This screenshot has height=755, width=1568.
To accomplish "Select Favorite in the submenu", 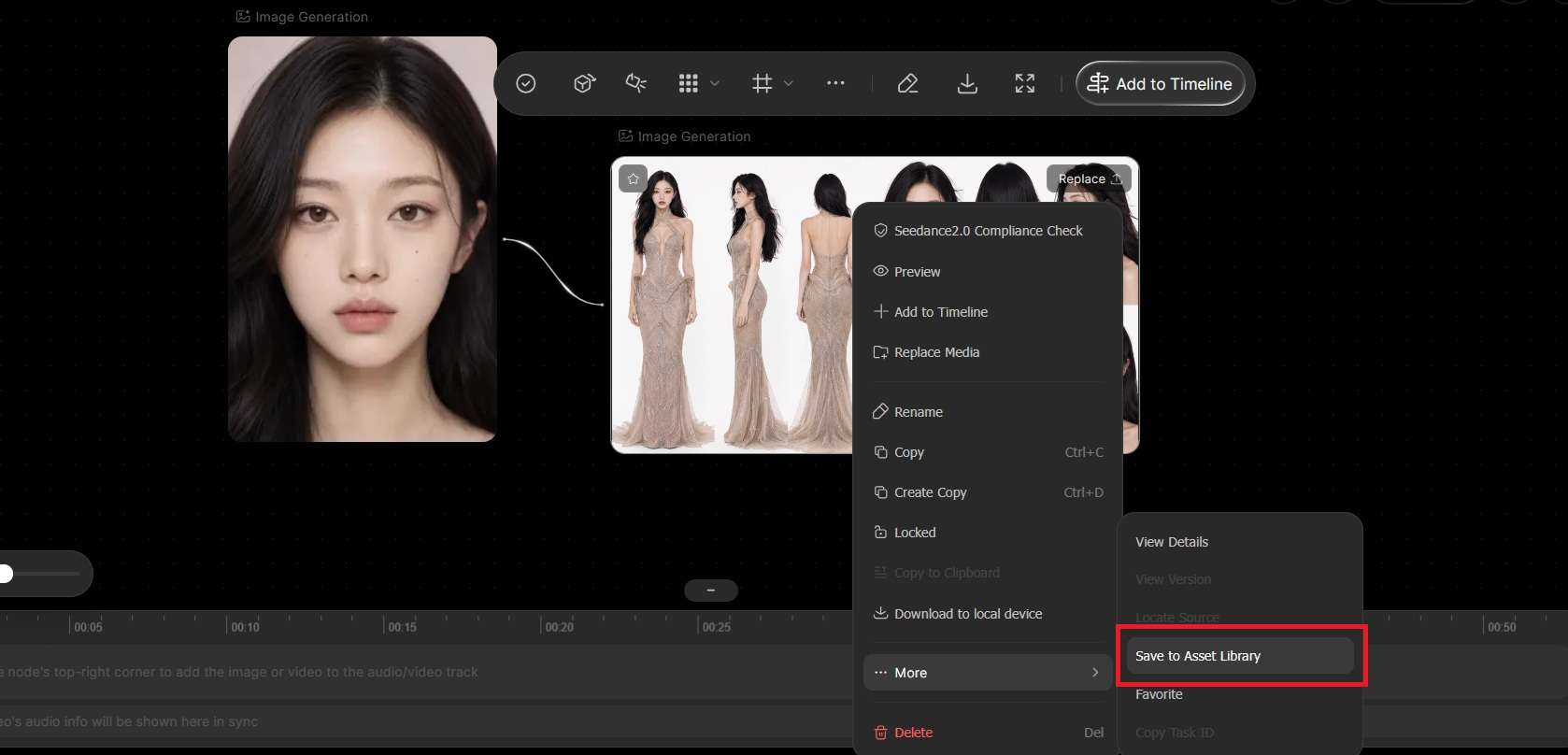I will pos(1240,694).
